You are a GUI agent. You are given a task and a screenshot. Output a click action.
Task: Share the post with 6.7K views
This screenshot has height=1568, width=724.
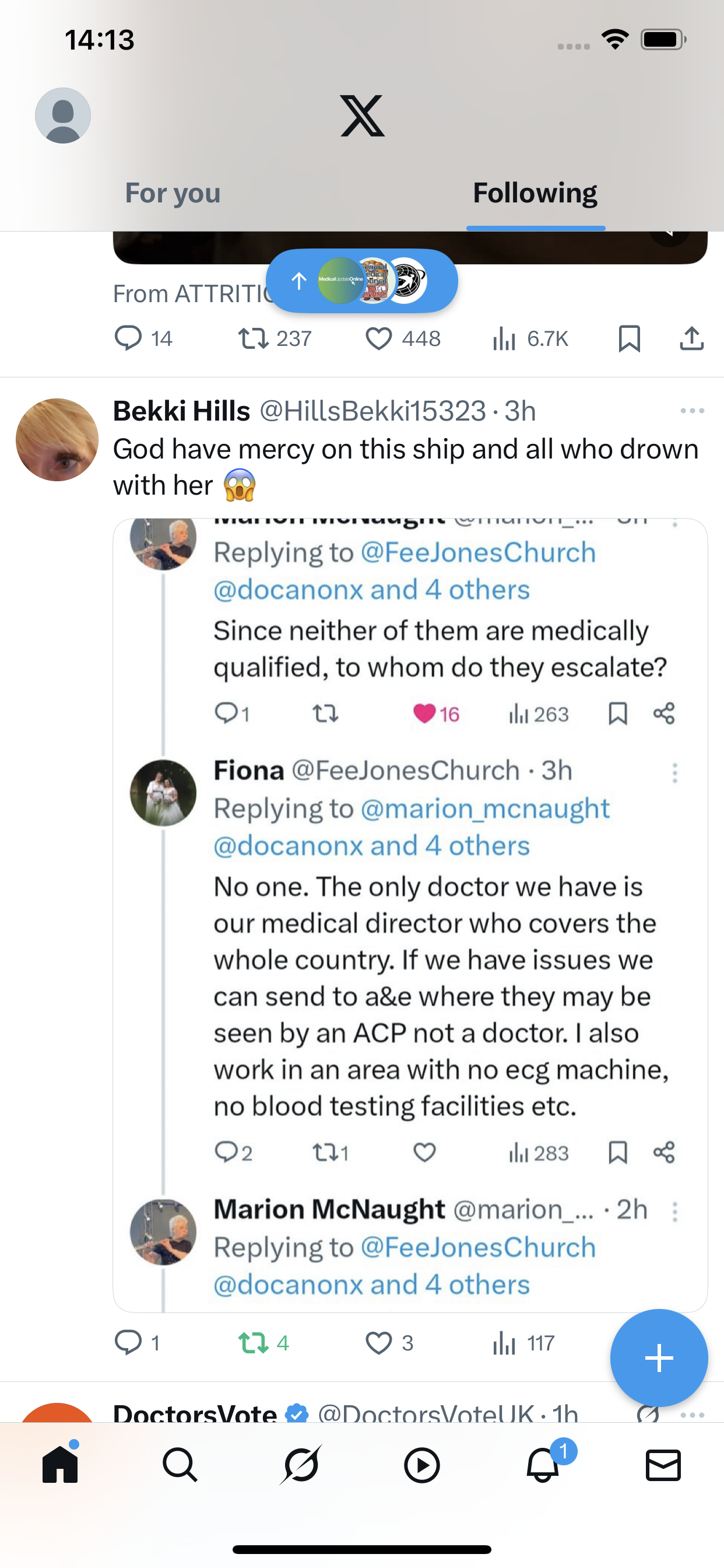coord(691,339)
